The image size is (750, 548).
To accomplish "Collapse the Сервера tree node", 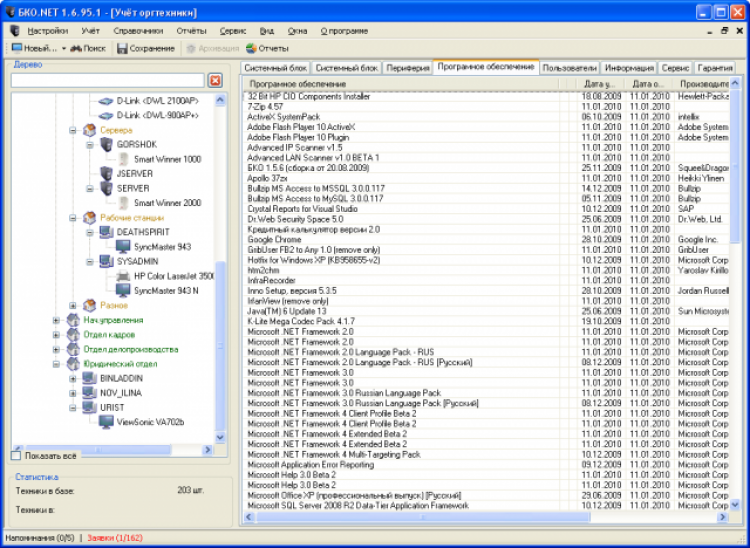I will (x=73, y=130).
